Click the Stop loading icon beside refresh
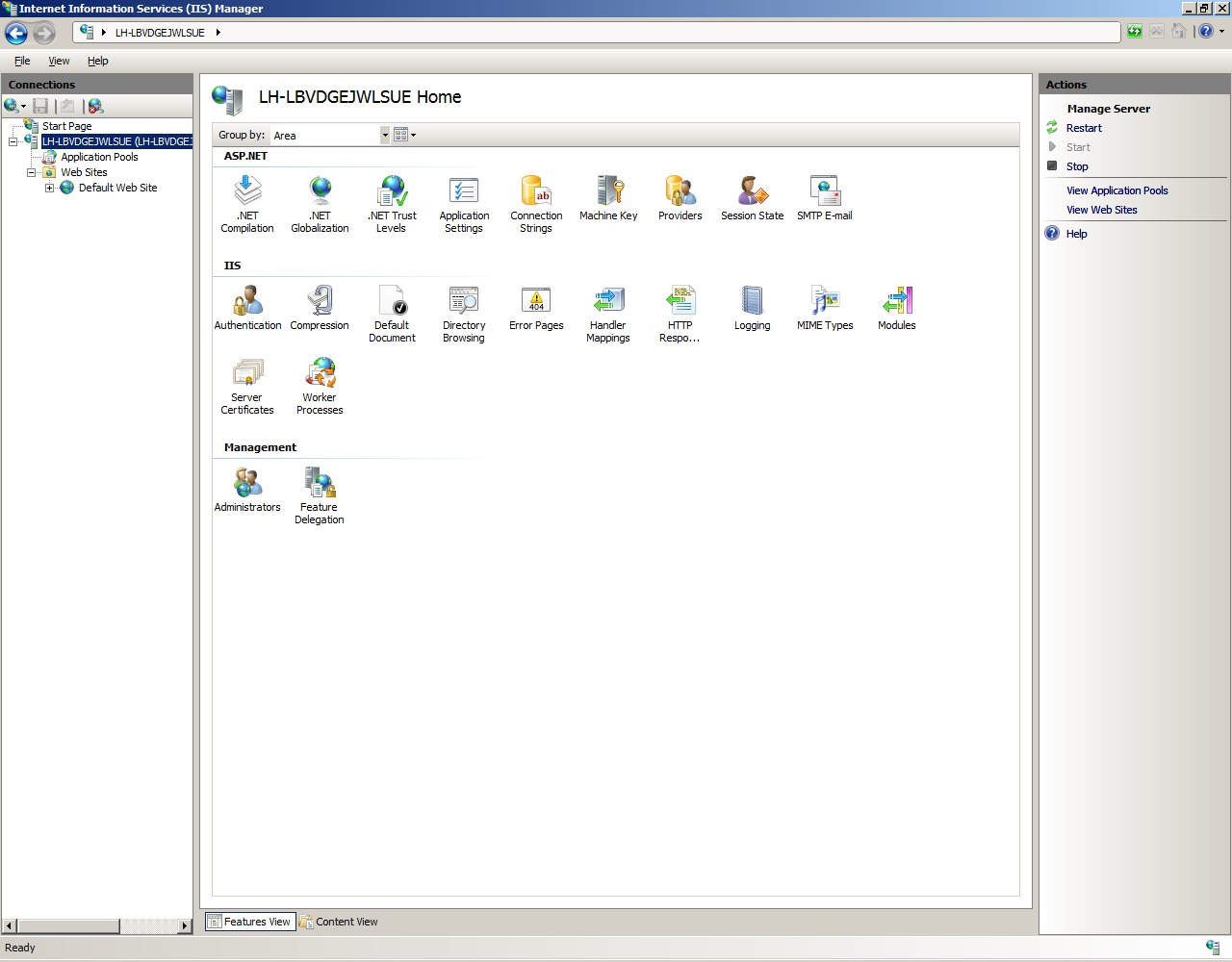The height and width of the screenshot is (962, 1232). (x=1157, y=32)
